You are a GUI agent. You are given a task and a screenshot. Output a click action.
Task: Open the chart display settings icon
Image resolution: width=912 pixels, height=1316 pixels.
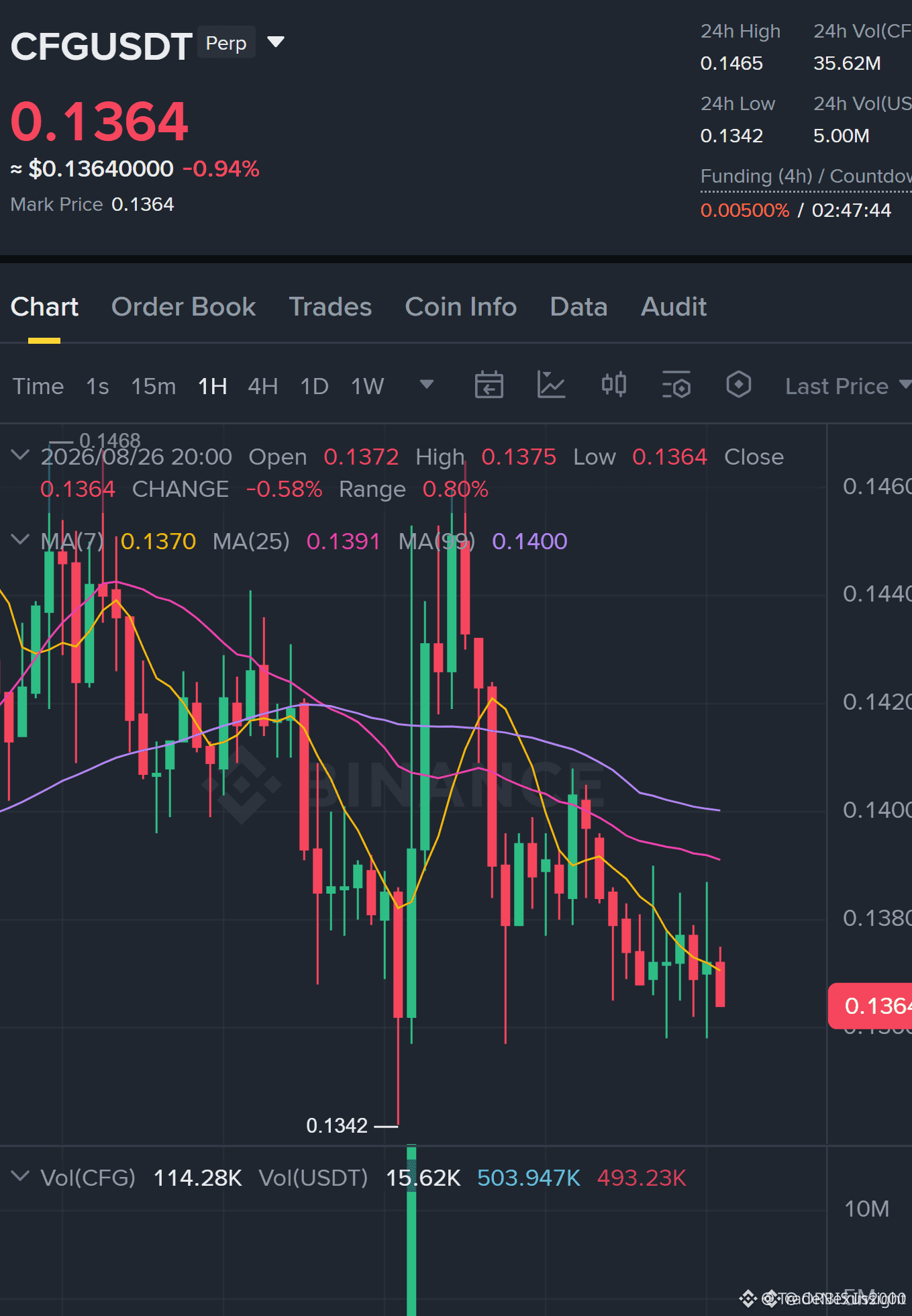coord(676,385)
